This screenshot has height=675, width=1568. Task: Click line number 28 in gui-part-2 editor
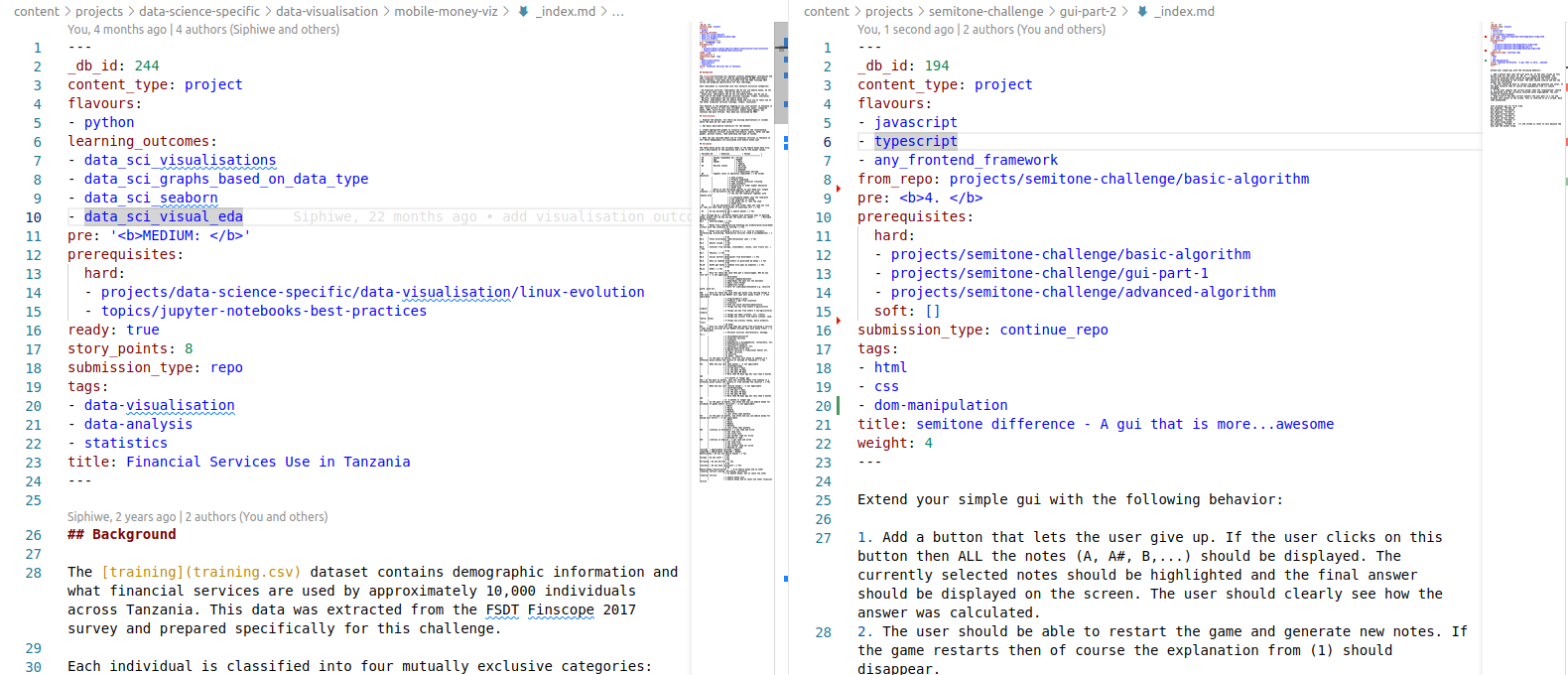tap(824, 631)
